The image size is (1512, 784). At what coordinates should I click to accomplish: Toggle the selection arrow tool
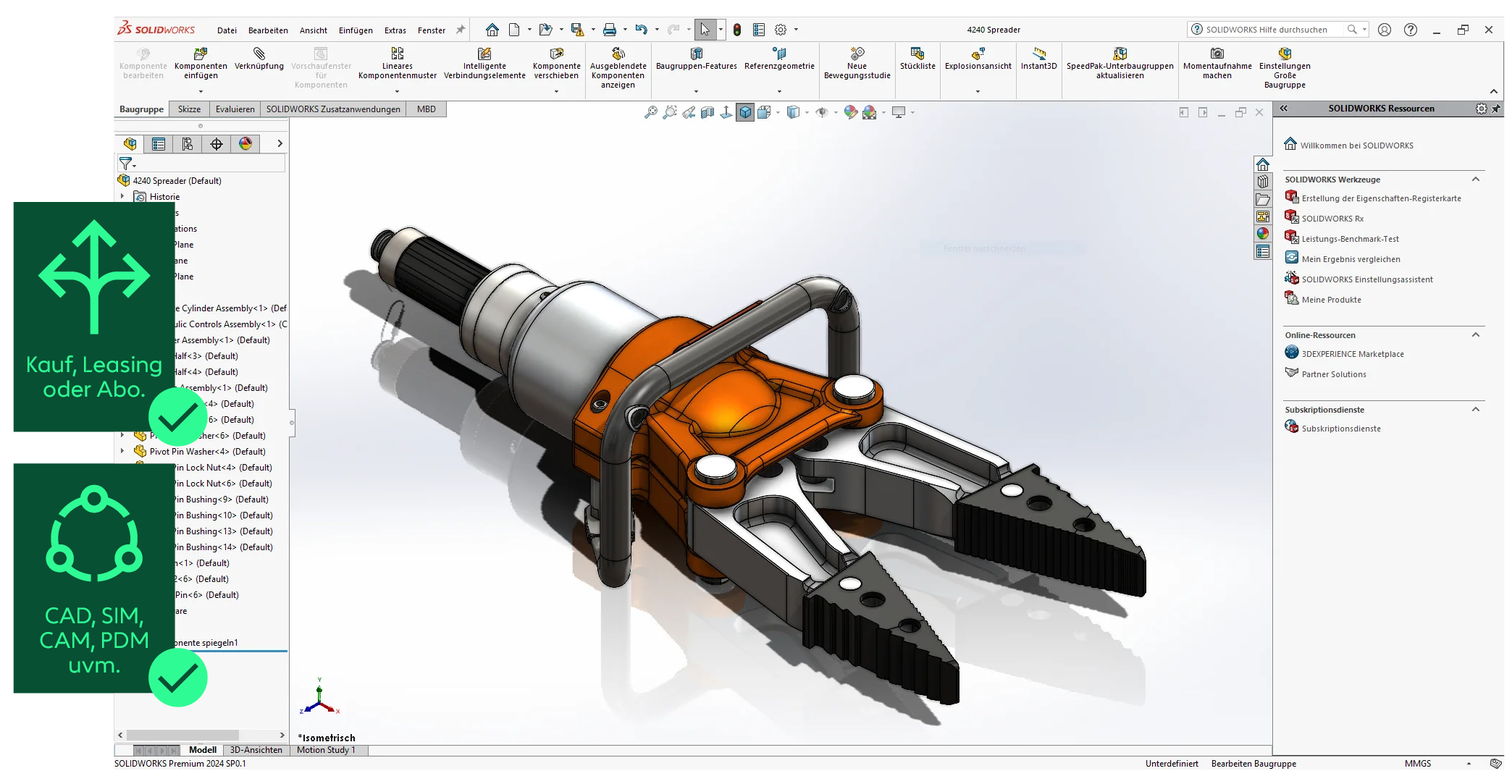click(705, 30)
